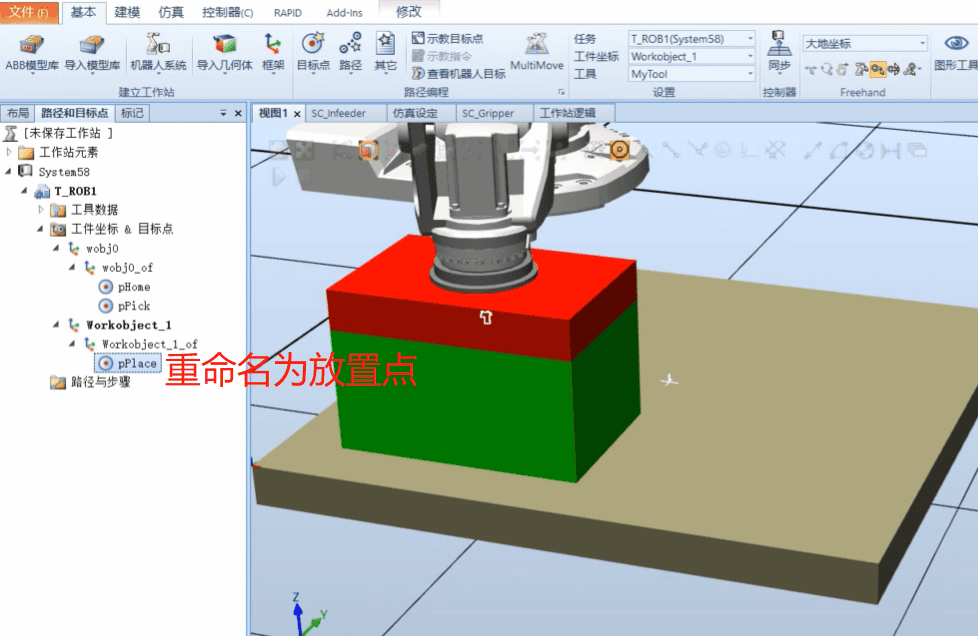Enable Freehand Jog Reorient mode
Image resolution: width=978 pixels, height=636 pixels.
point(894,69)
